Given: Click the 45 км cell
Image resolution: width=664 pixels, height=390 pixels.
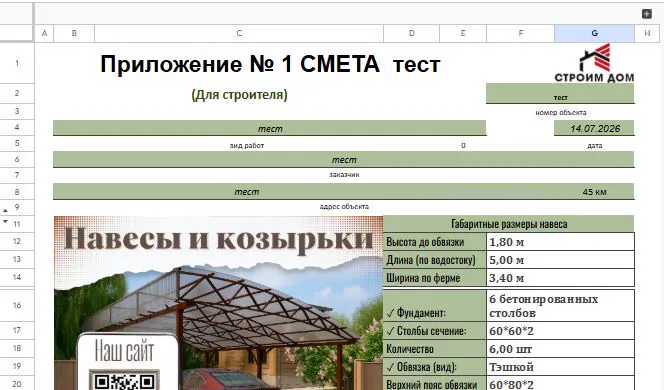Looking at the screenshot, I should 594,192.
